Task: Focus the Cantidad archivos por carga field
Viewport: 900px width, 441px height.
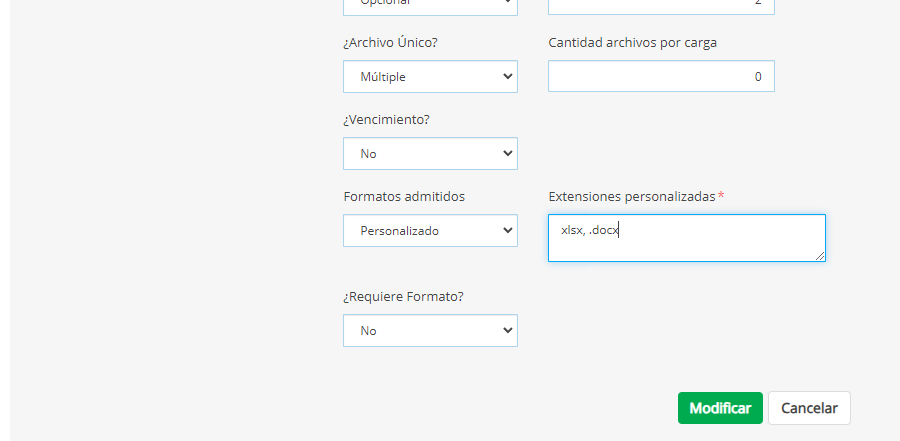Action: pyautogui.click(x=661, y=77)
